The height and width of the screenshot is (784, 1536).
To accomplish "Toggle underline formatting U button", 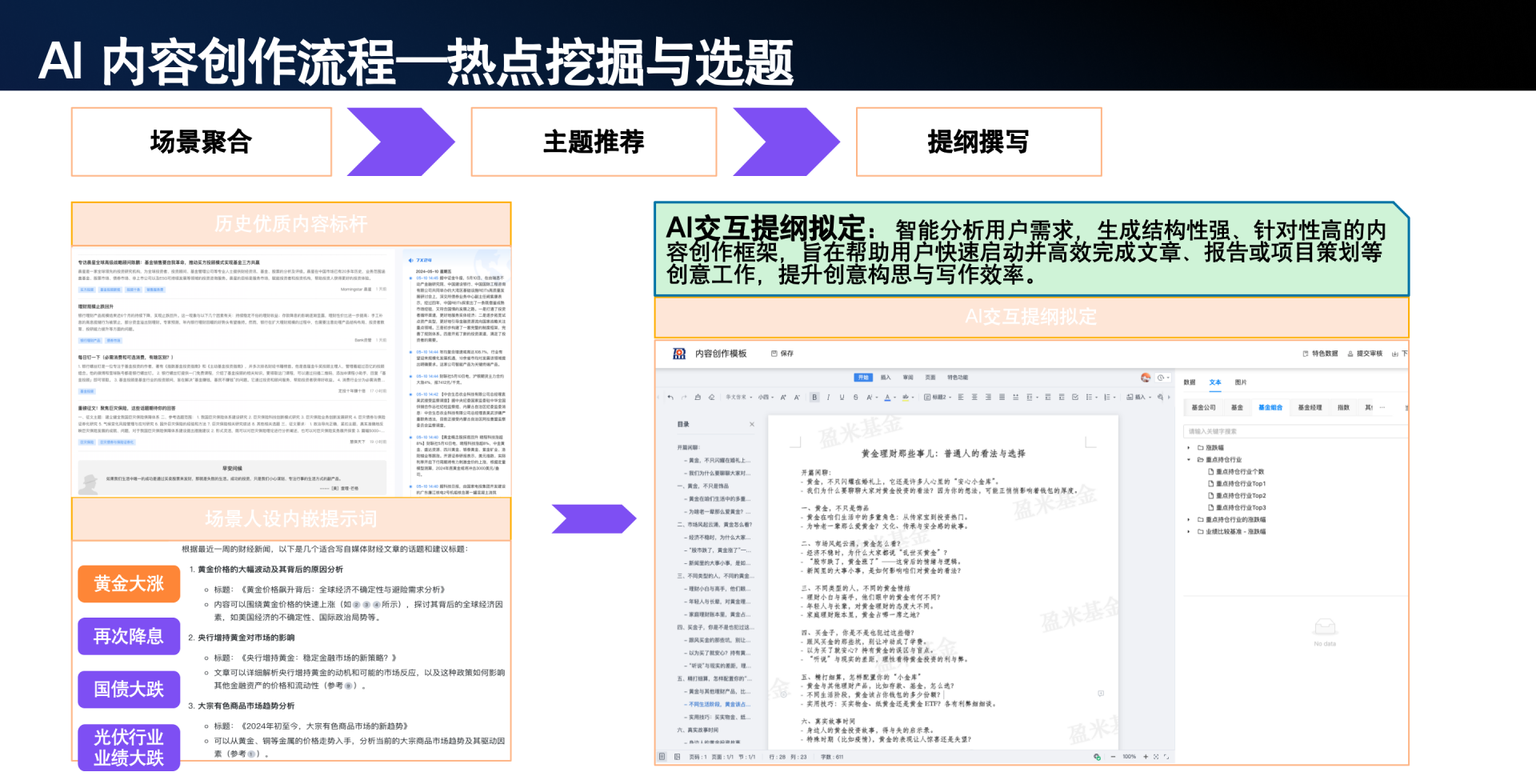I will coord(842,397).
